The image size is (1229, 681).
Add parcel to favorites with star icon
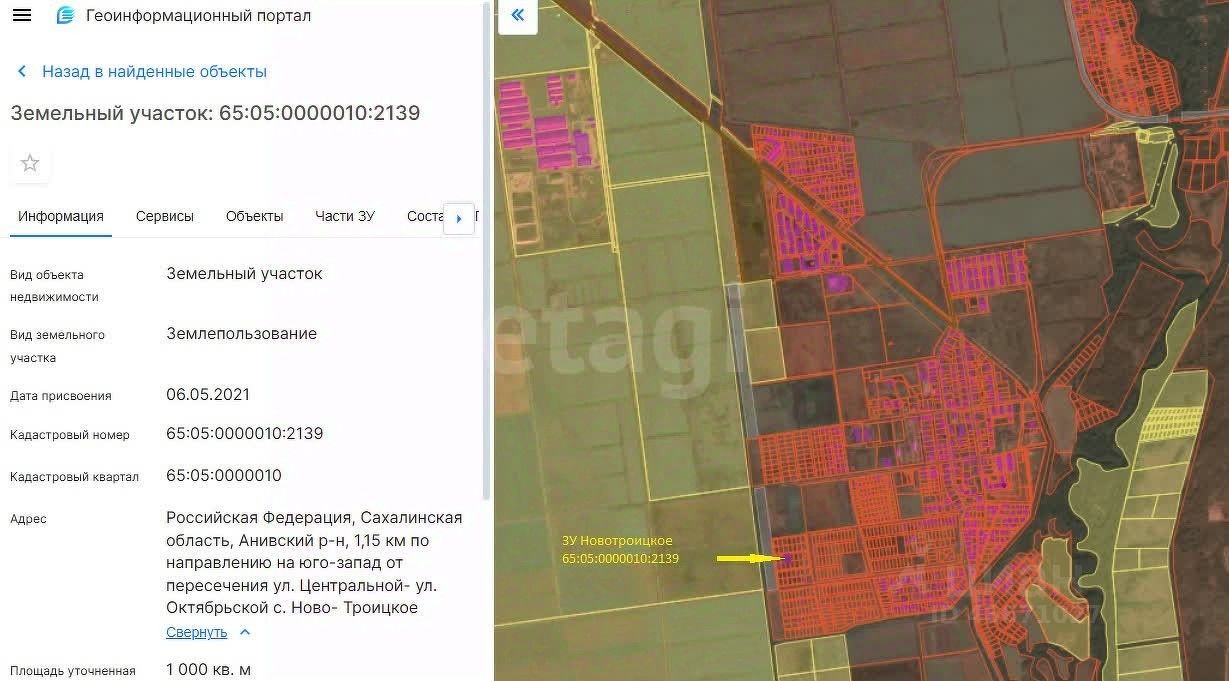tap(30, 163)
